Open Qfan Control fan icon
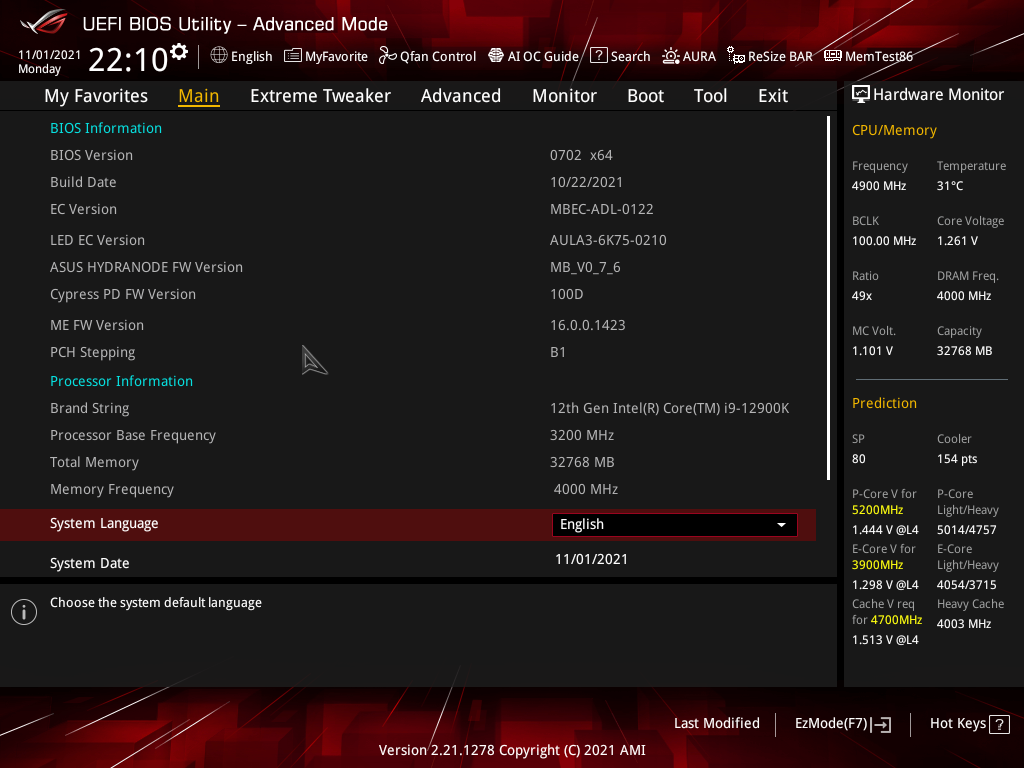The height and width of the screenshot is (768, 1024). 388,56
